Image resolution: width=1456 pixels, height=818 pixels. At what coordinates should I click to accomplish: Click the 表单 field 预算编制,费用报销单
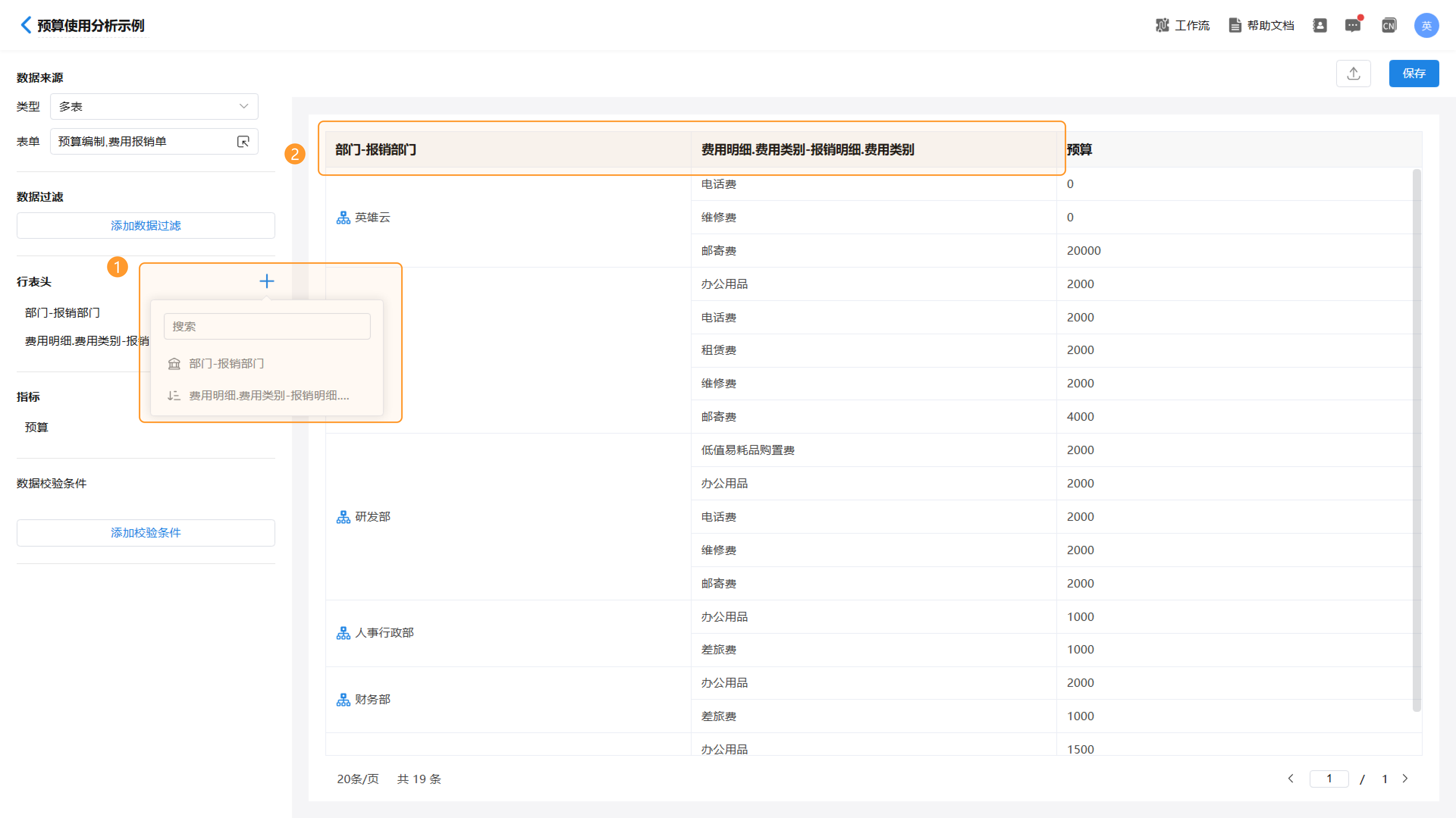(x=154, y=141)
